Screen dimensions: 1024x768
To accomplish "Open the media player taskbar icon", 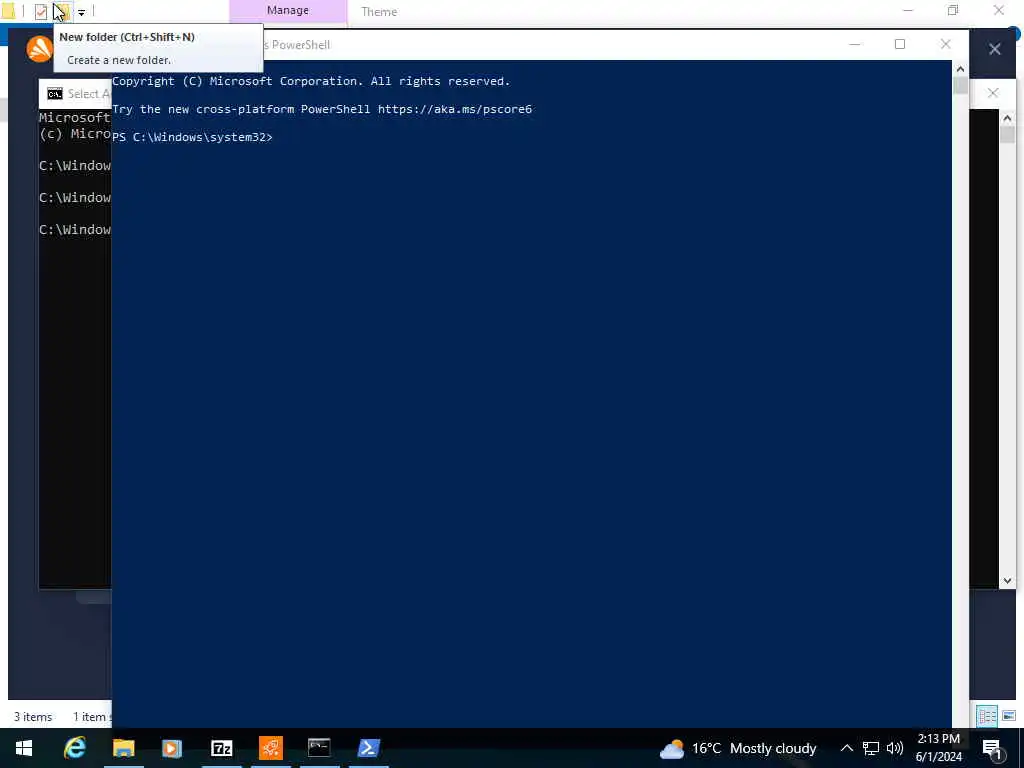I will [x=172, y=748].
